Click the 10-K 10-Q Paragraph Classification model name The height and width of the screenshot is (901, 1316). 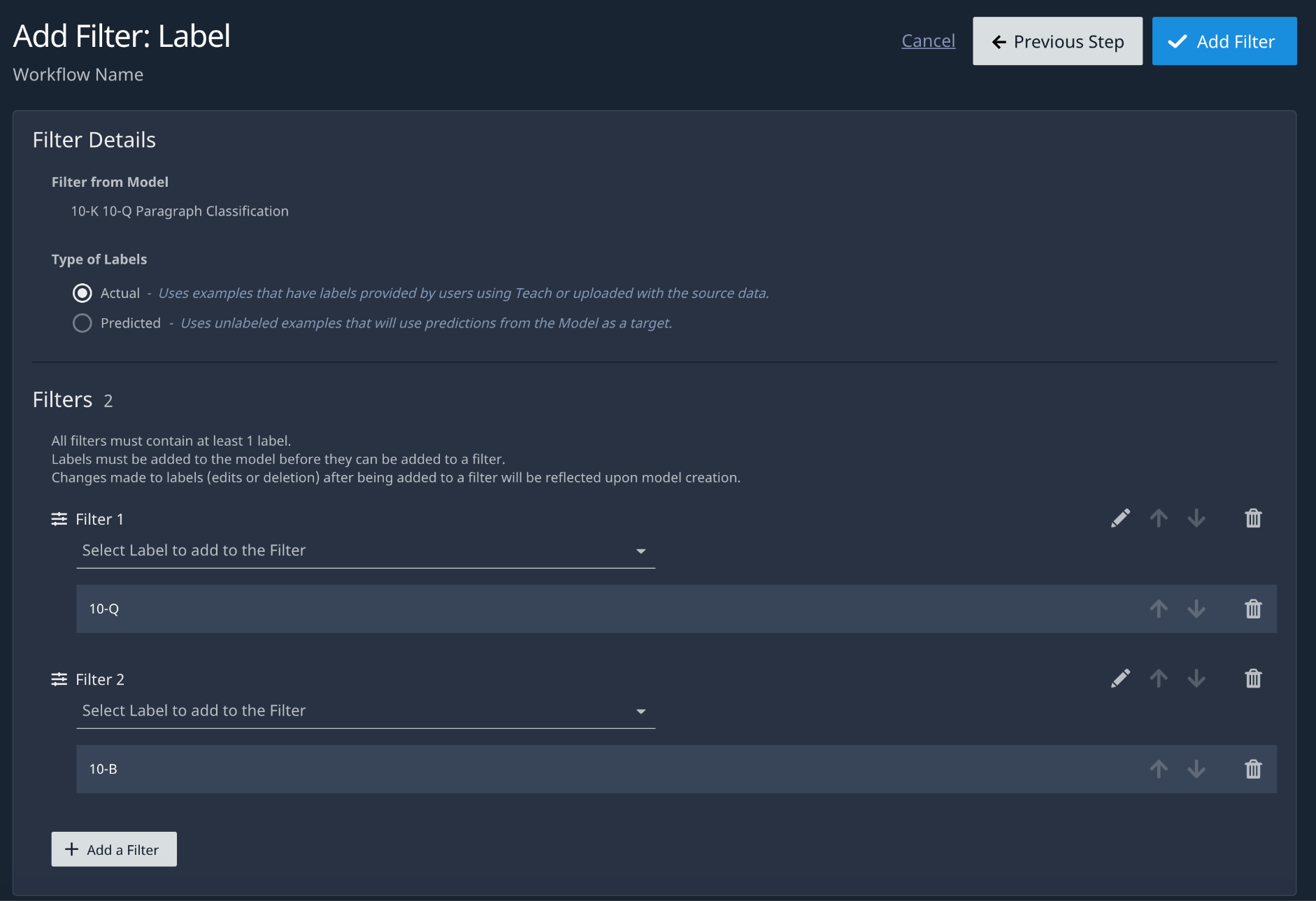pos(180,211)
